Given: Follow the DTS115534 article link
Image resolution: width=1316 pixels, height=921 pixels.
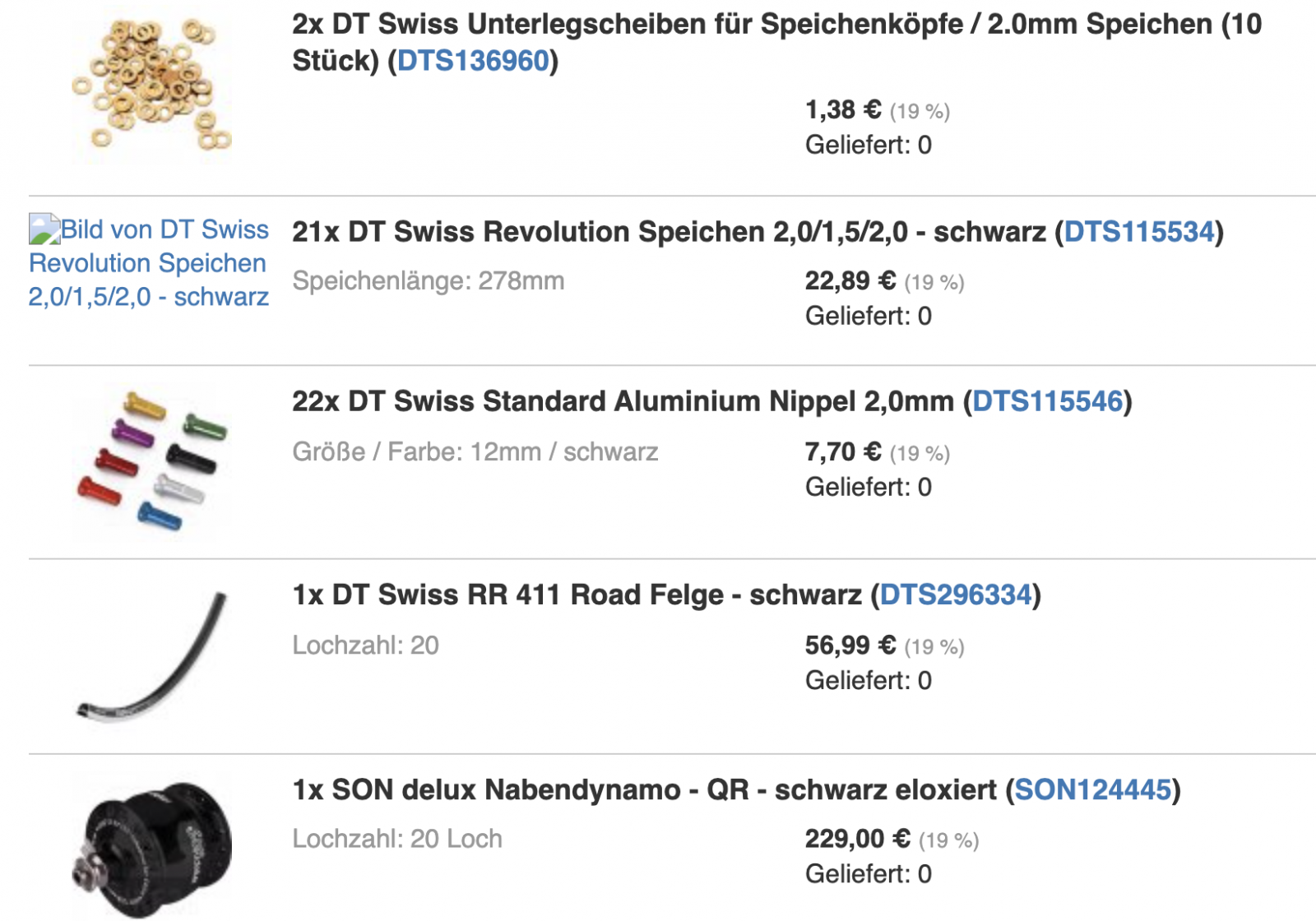Looking at the screenshot, I should (1139, 232).
